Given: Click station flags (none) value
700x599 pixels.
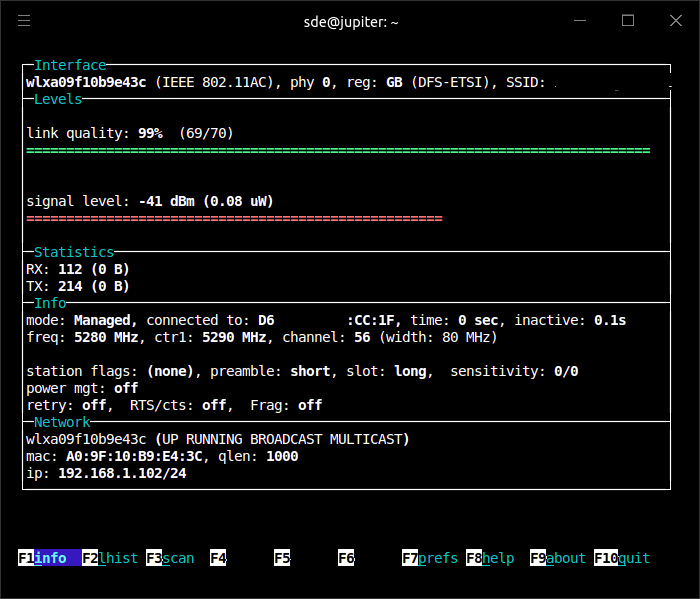Looking at the screenshot, I should coord(170,371).
